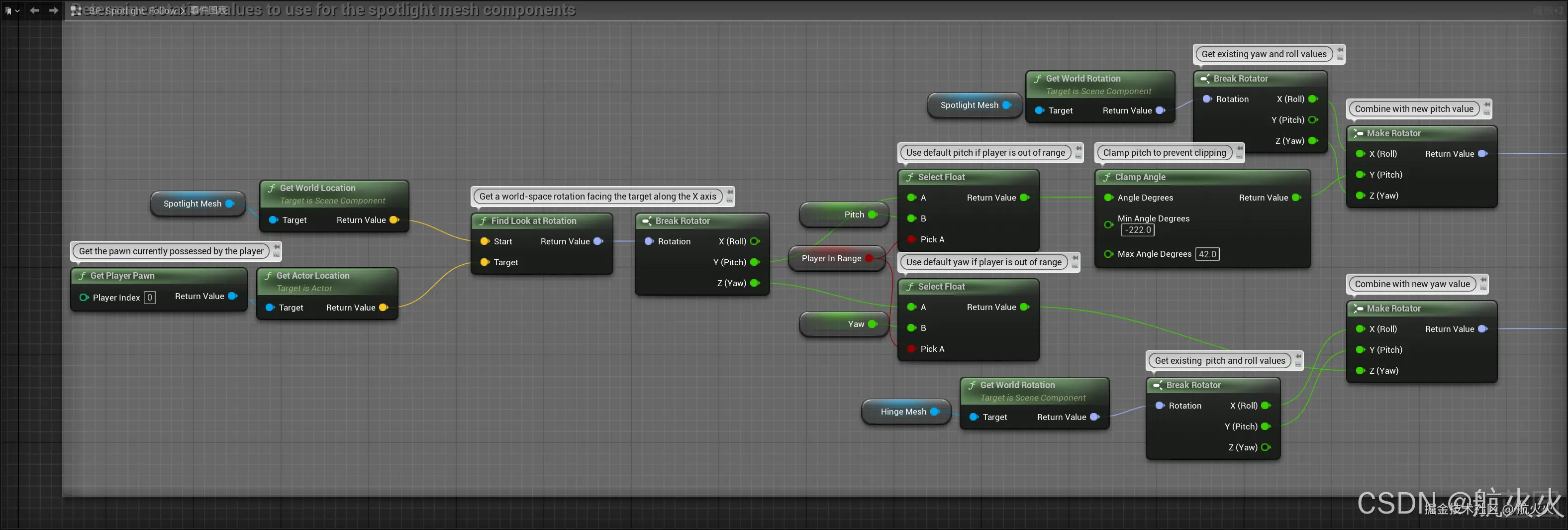The width and height of the screenshot is (1568, 530).
Task: Click Return Value pin of Get Player Pawn
Action: coord(232,297)
